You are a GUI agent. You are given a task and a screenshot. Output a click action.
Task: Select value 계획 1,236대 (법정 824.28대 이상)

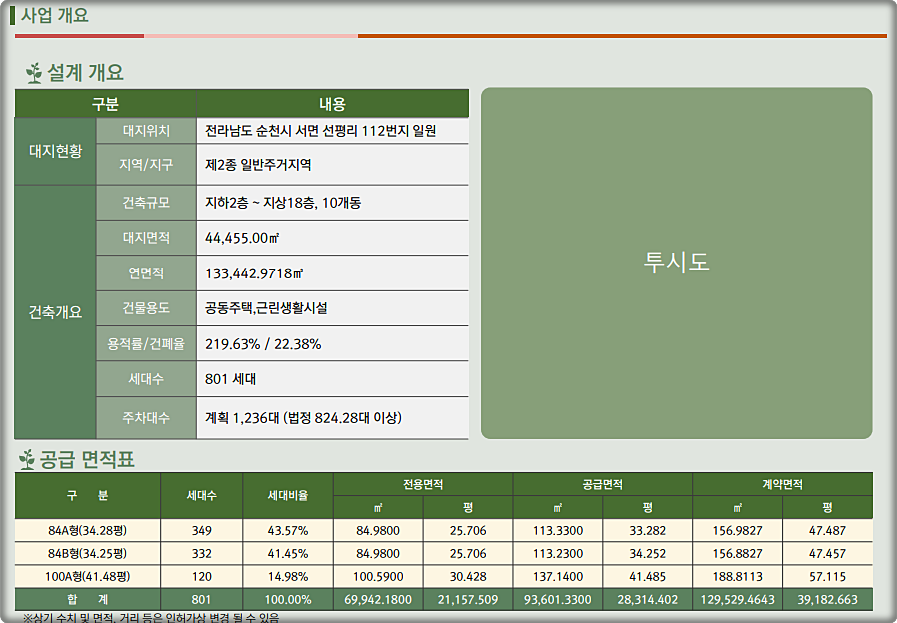[x=303, y=418]
